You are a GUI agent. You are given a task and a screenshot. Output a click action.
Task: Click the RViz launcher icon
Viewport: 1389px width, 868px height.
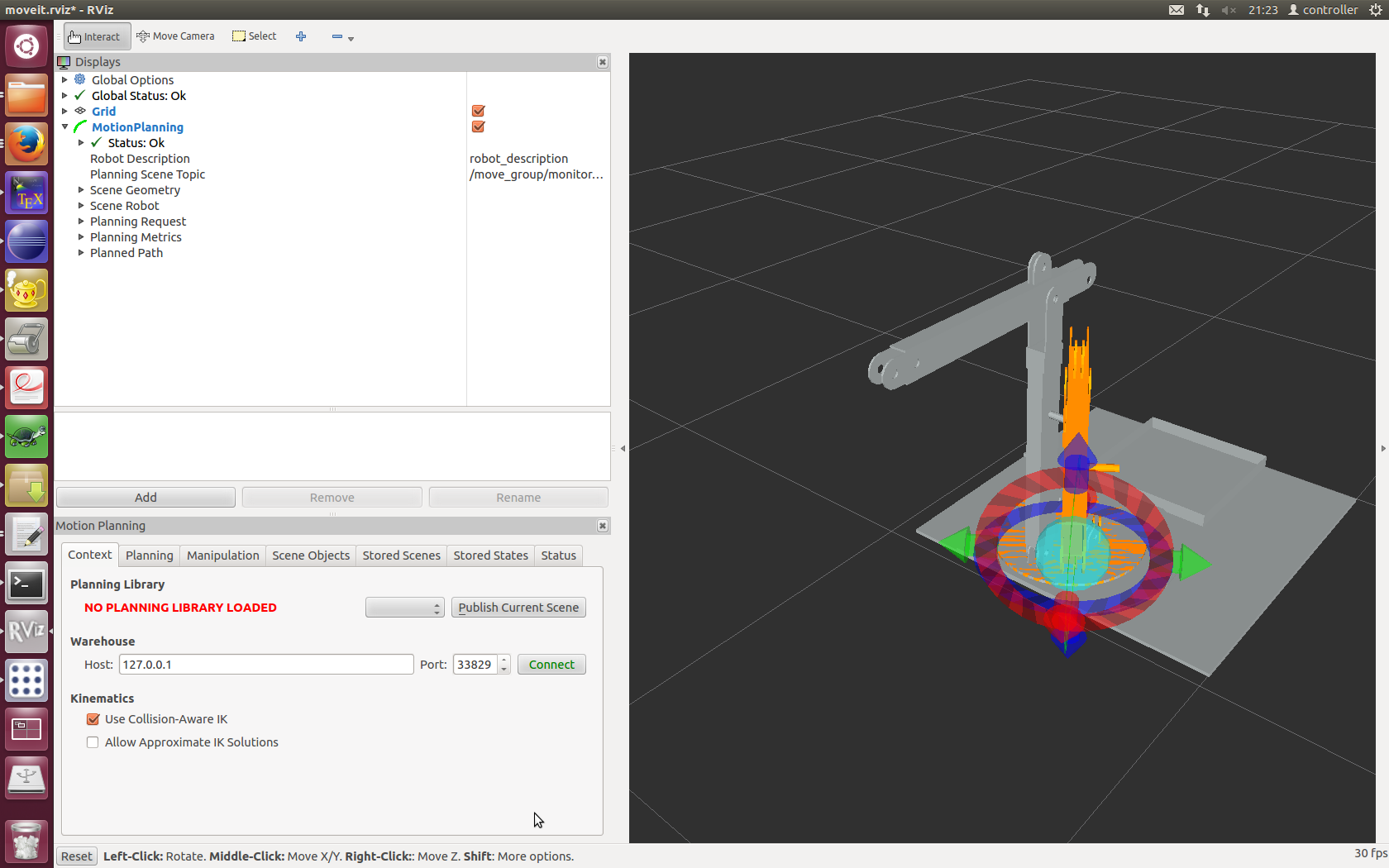pos(26,632)
